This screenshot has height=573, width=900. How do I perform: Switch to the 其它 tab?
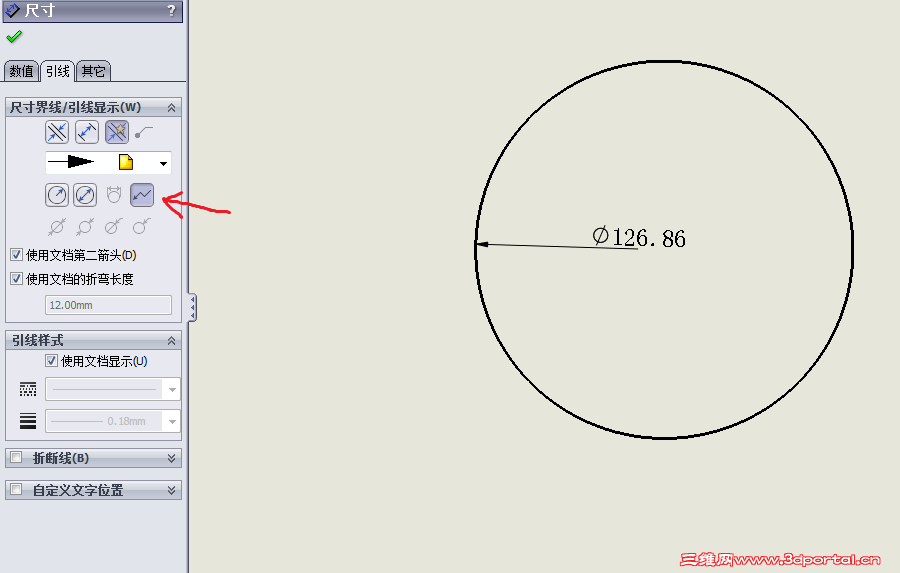pyautogui.click(x=93, y=71)
